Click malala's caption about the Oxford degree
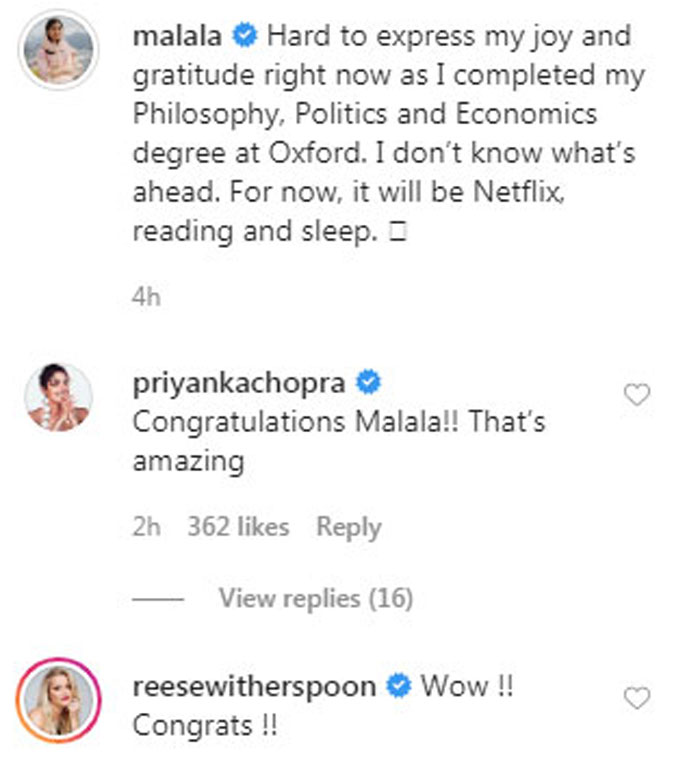The image size is (700, 759). tap(380, 152)
